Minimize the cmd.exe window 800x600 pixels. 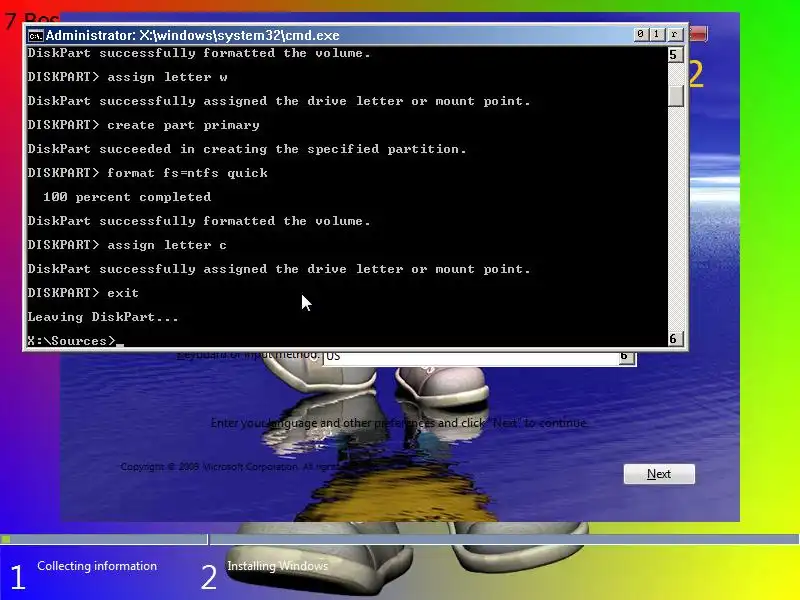(x=641, y=34)
